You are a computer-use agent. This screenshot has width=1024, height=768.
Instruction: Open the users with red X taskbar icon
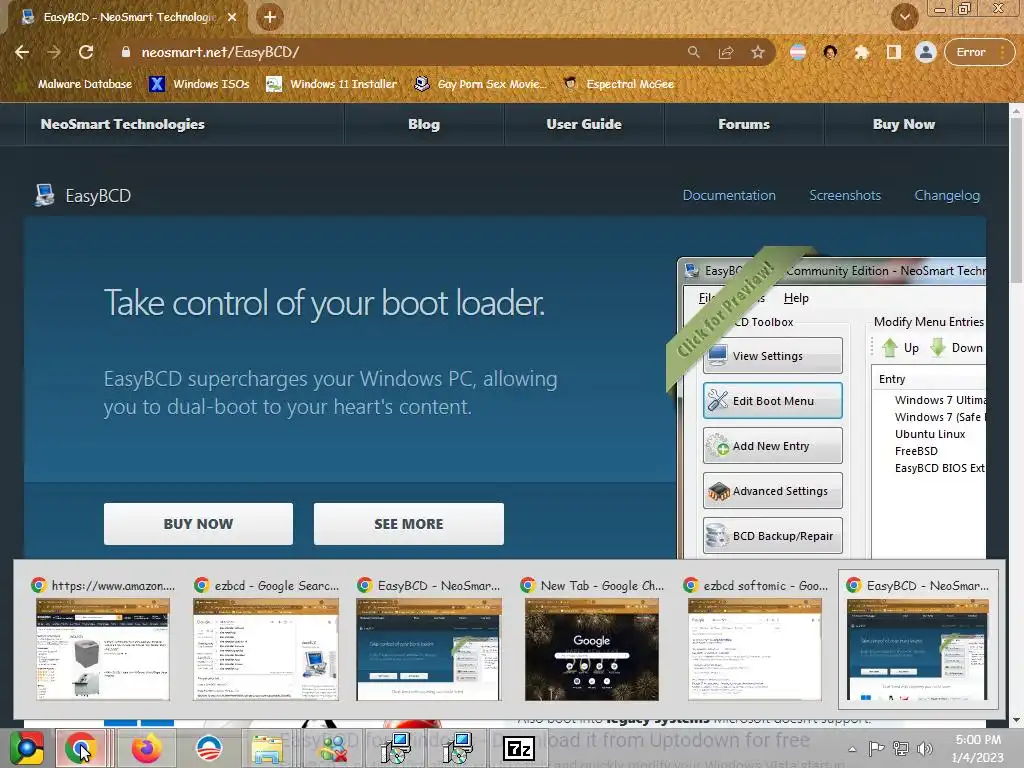333,748
